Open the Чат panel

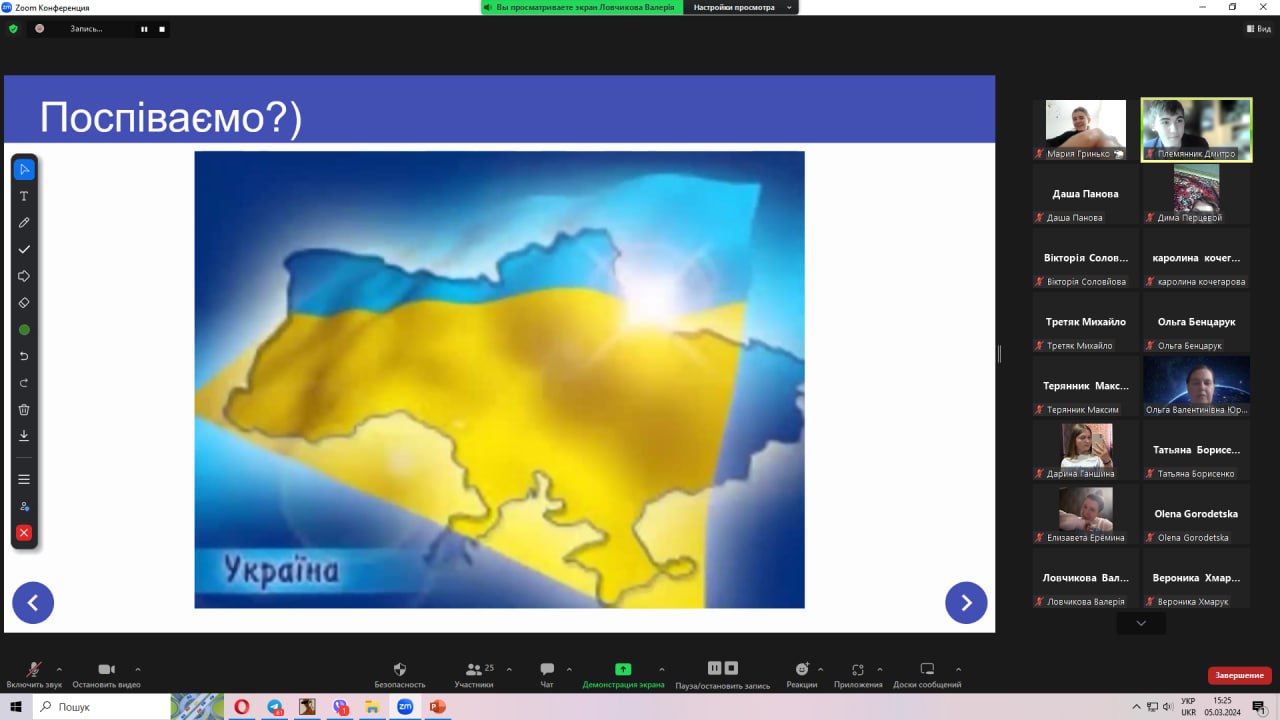(547, 674)
